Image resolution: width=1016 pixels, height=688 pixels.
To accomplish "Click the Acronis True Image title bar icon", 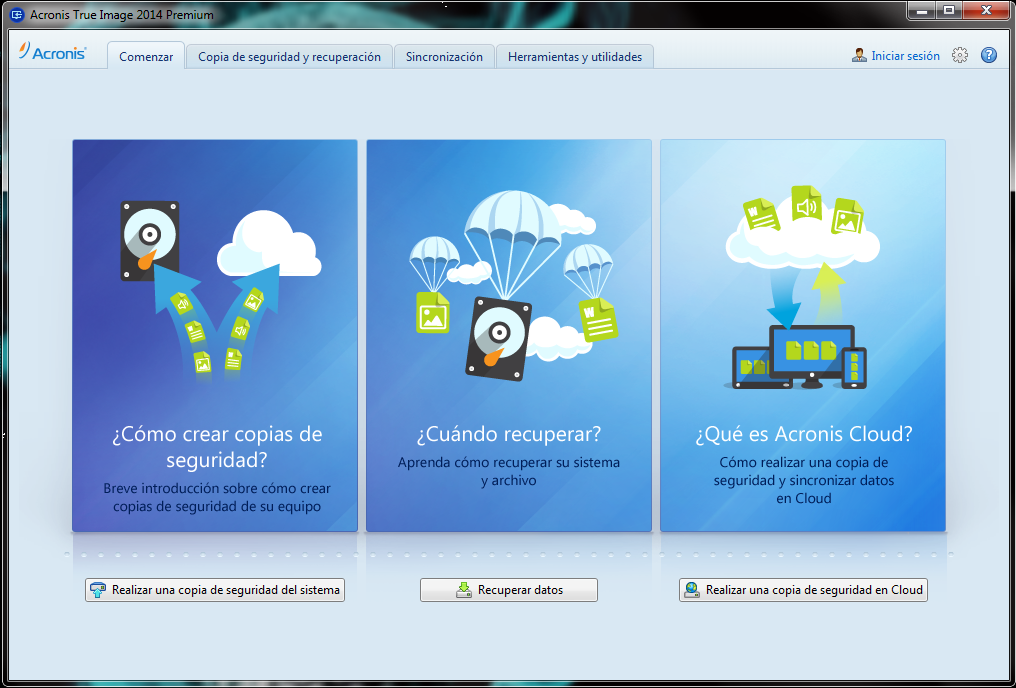I will pos(17,14).
